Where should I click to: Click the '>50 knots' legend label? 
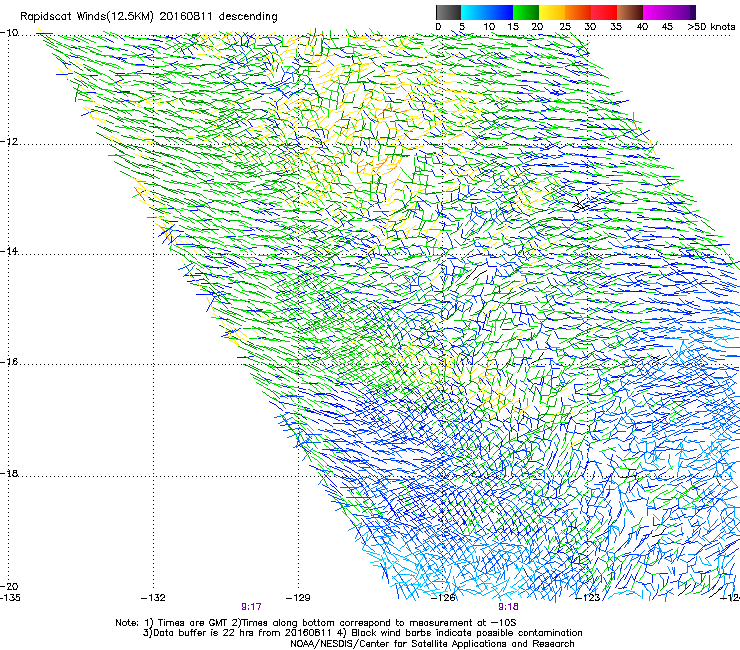[x=711, y=27]
